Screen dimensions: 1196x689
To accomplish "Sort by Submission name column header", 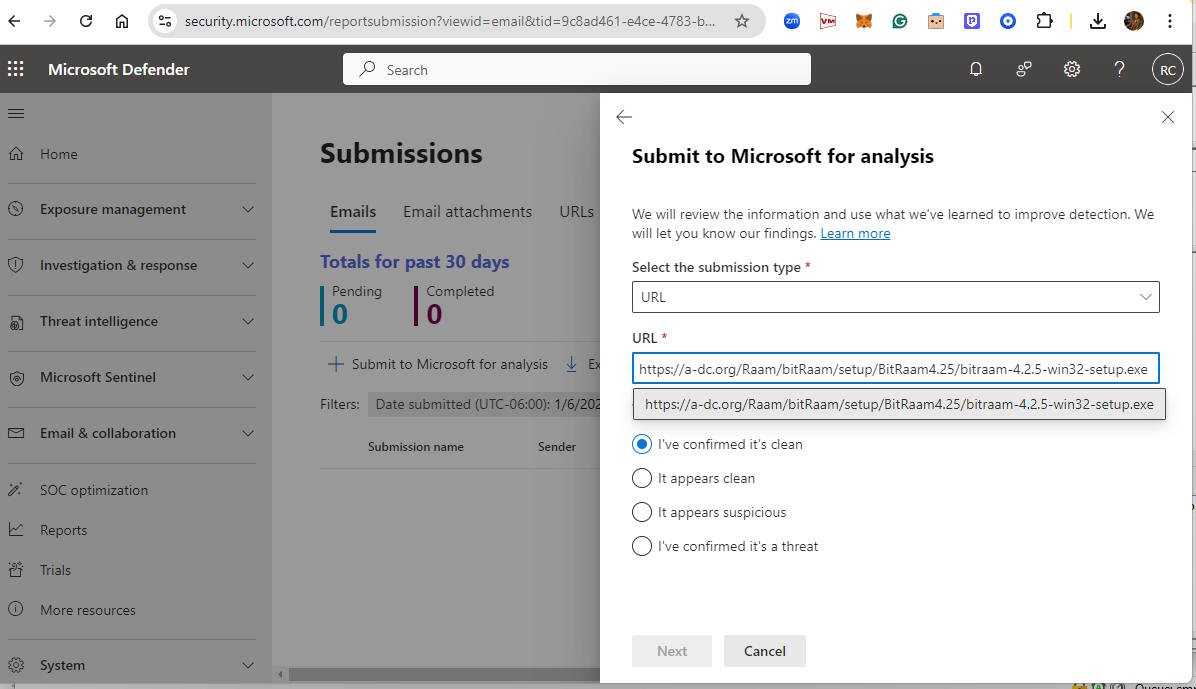I will tap(416, 447).
